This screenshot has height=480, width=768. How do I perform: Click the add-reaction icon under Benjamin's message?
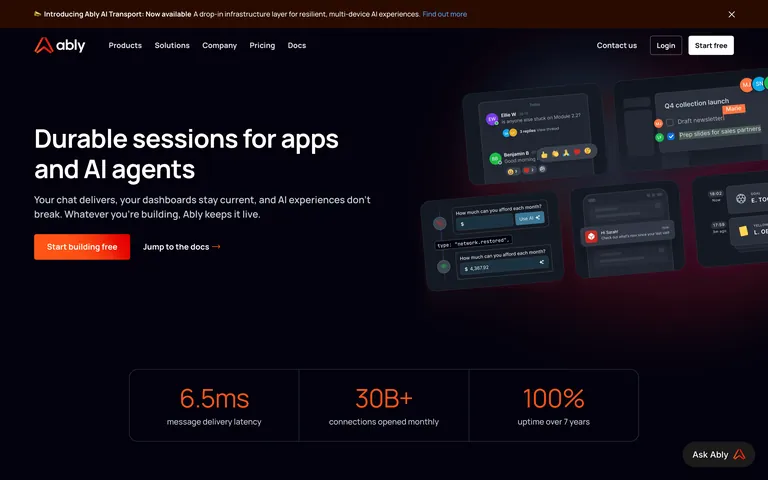pyautogui.click(x=542, y=169)
